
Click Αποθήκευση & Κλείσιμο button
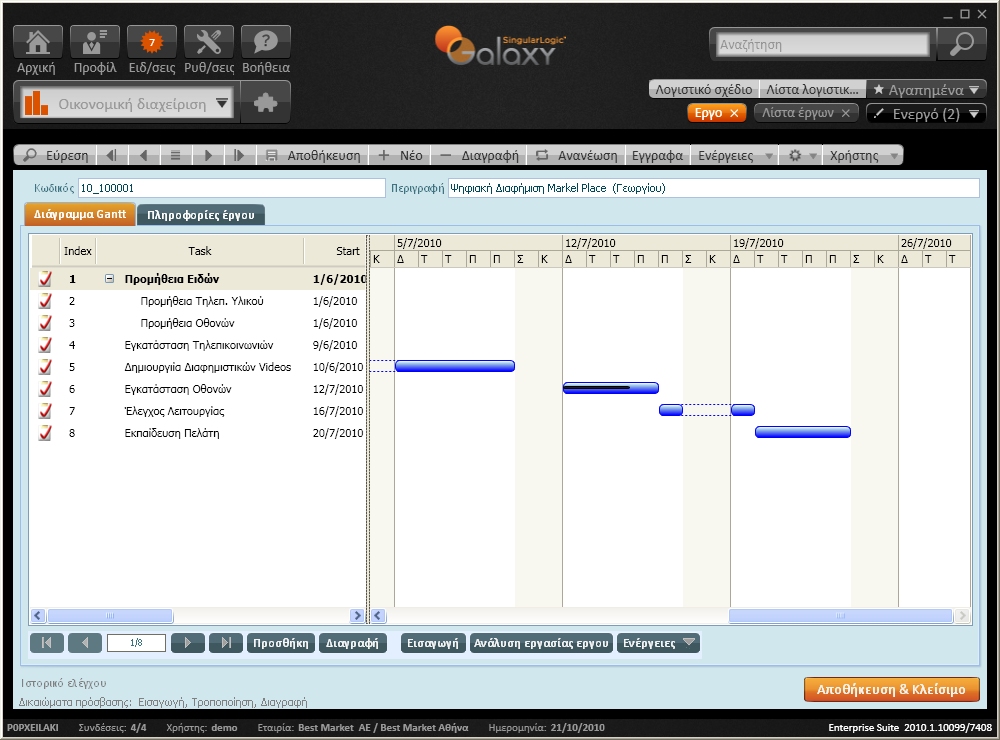(891, 690)
